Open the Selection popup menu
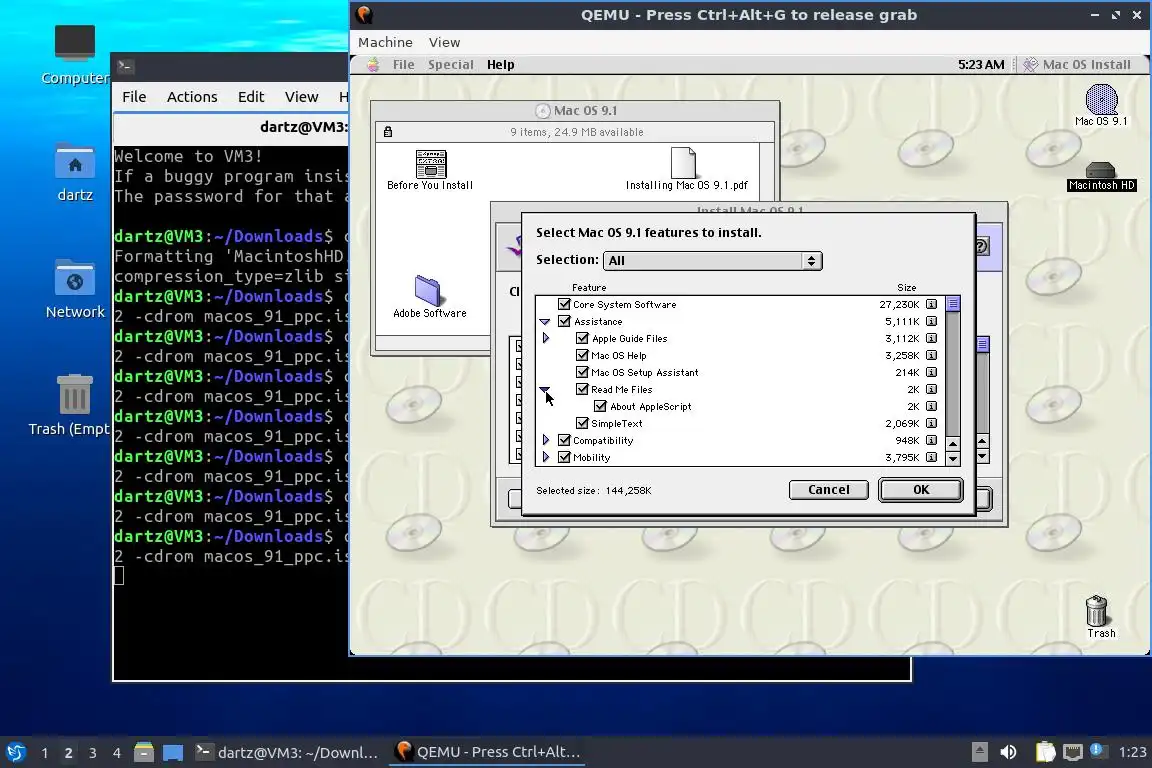The width and height of the screenshot is (1152, 768). (x=712, y=260)
